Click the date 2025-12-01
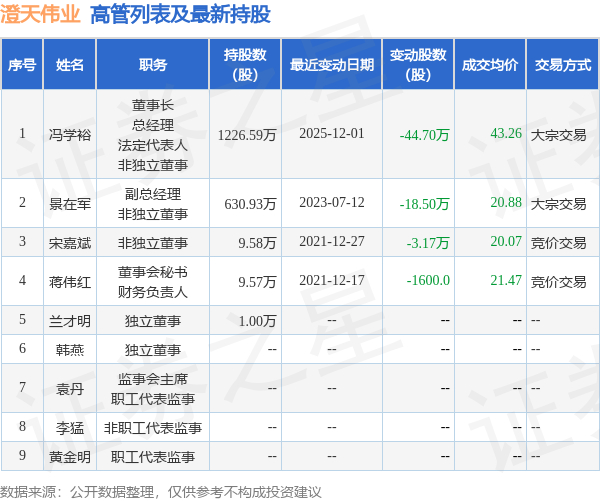Viewport: 600px width, 501px height. click(x=332, y=134)
